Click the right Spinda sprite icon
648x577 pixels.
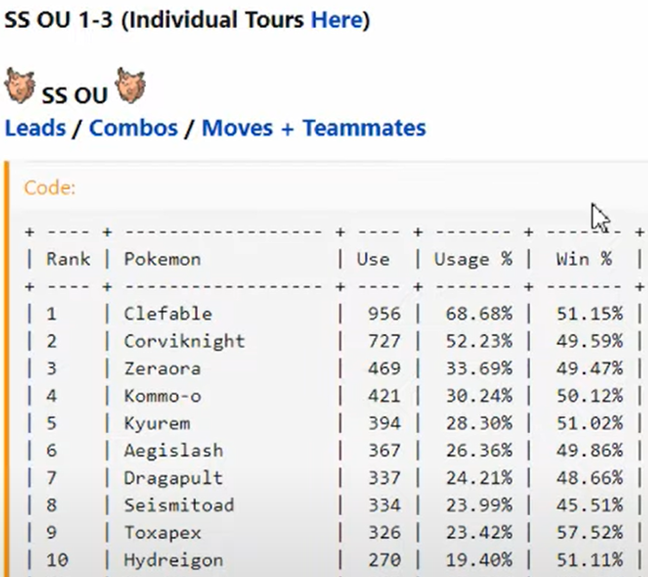pos(130,85)
